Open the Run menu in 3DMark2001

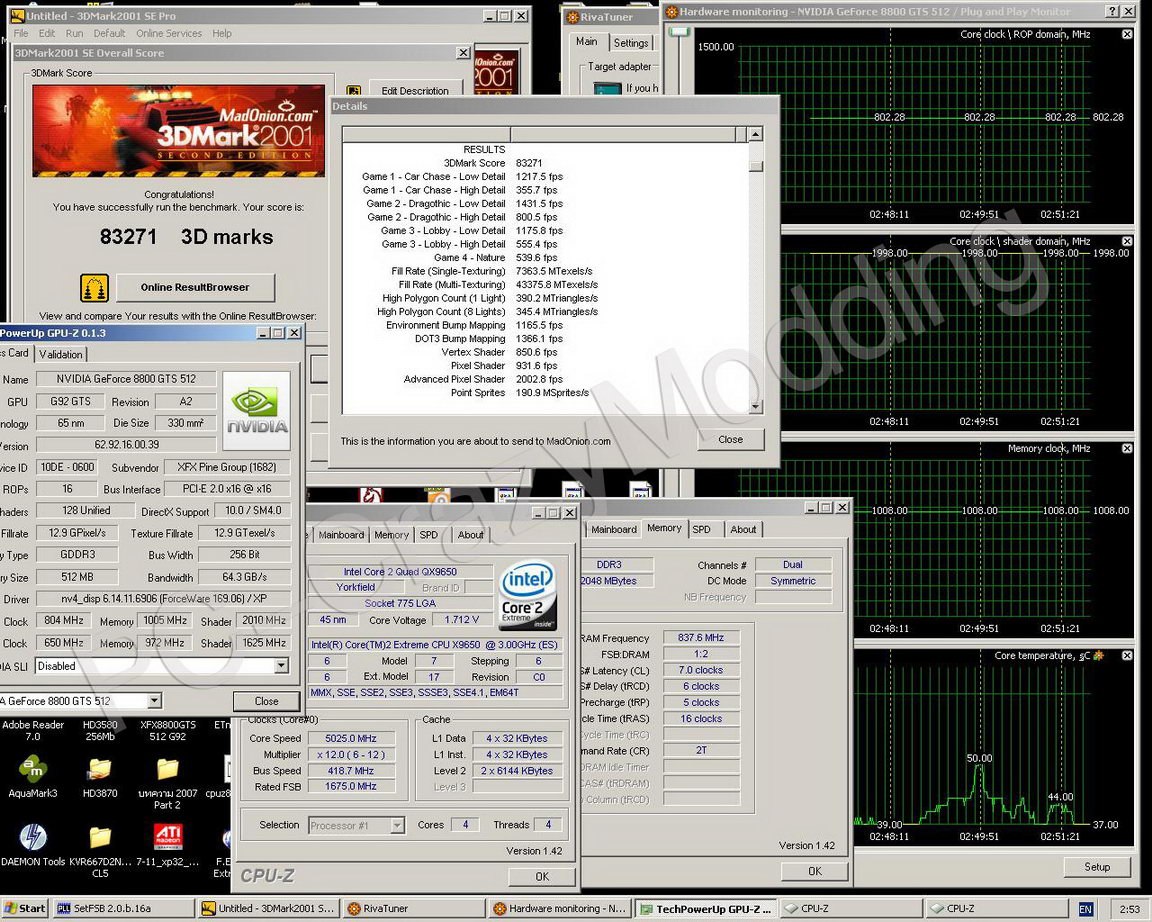[x=74, y=33]
